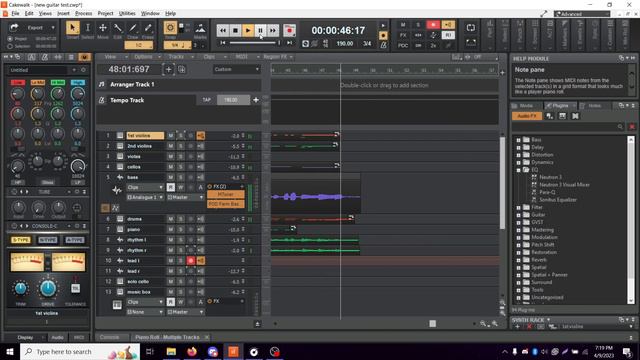Viewport: 640px width, 360px height.
Task: Switch to the Console tab
Action: [110, 337]
